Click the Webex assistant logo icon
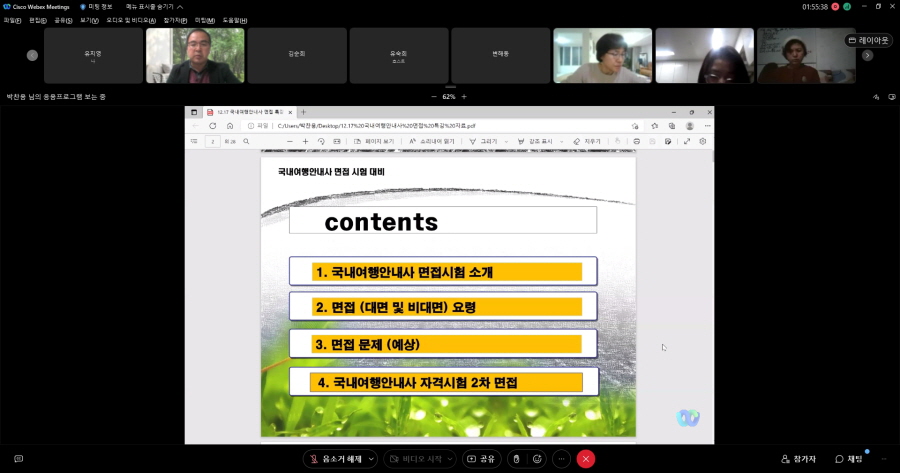 pyautogui.click(x=688, y=418)
